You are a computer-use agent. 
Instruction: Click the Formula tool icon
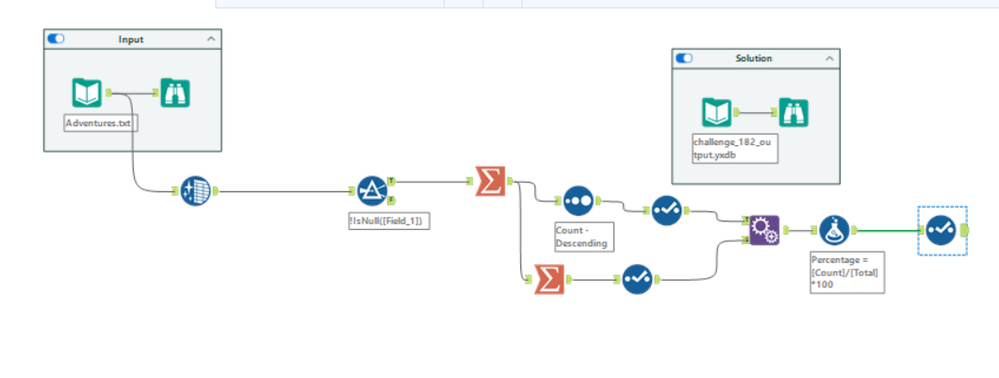click(834, 230)
